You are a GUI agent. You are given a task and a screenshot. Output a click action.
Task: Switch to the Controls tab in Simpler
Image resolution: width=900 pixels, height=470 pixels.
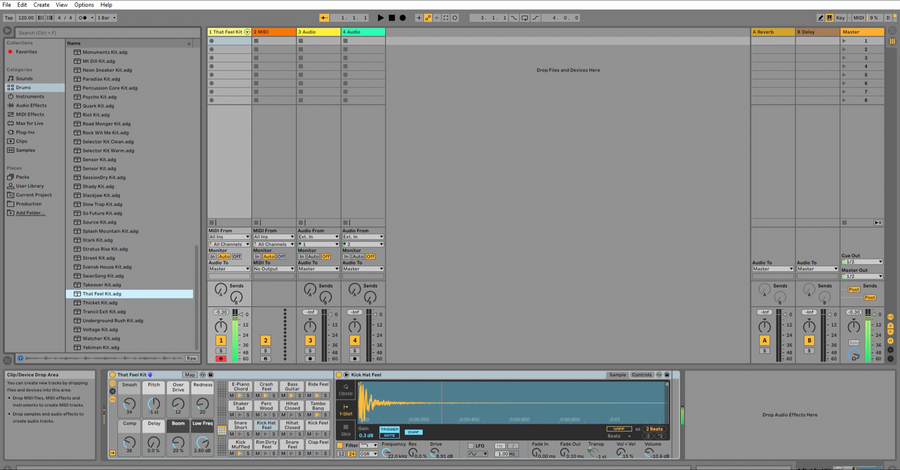coord(641,375)
